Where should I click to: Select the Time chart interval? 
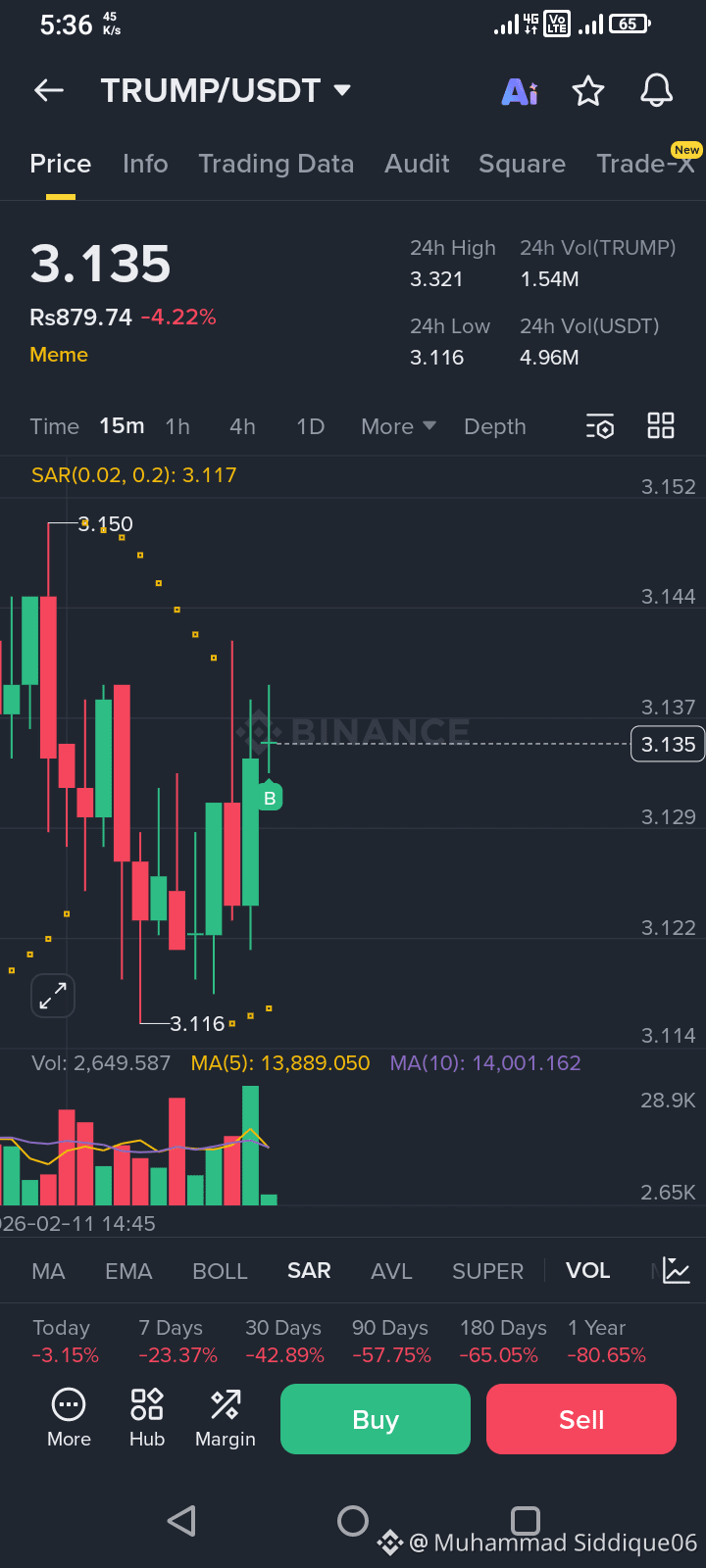54,426
